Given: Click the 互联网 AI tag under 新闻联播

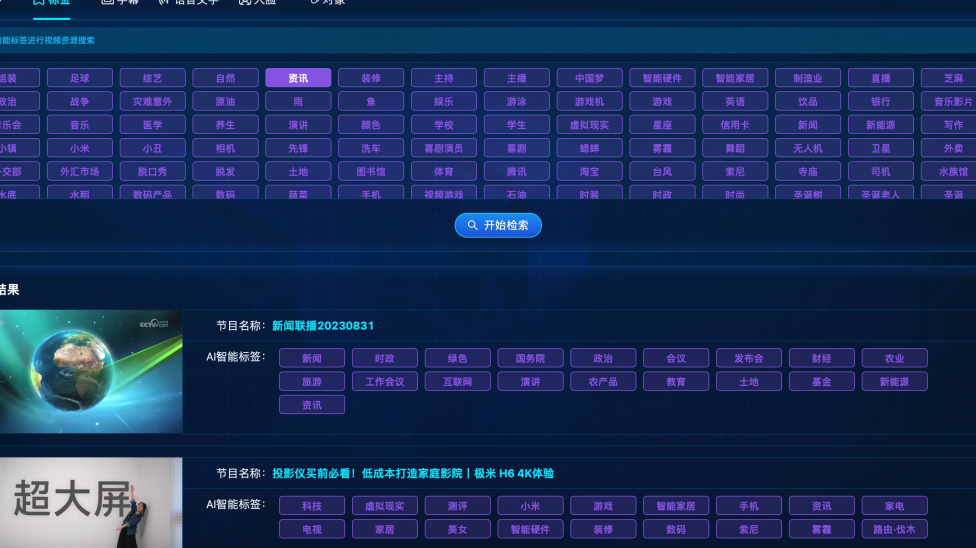Looking at the screenshot, I should point(458,381).
